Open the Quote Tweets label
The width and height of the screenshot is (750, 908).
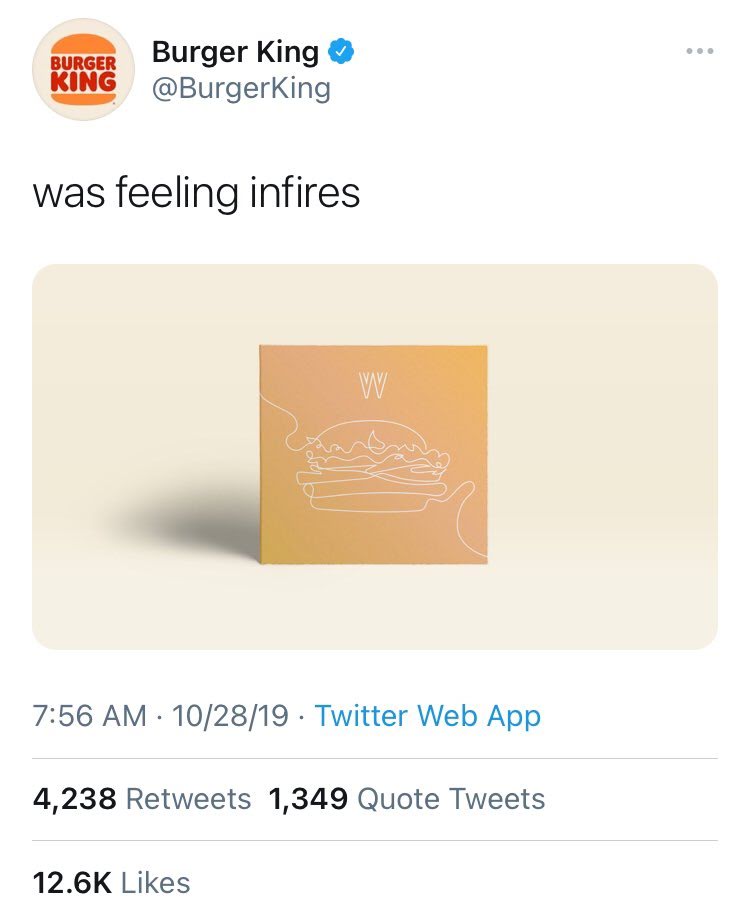451,799
